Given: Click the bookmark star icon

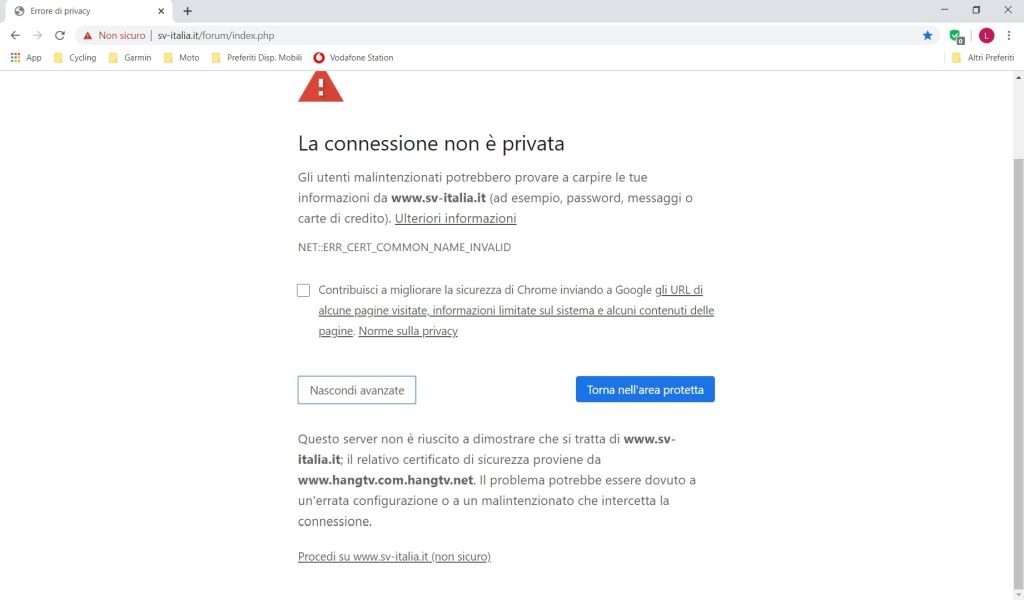Looking at the screenshot, I should [927, 35].
